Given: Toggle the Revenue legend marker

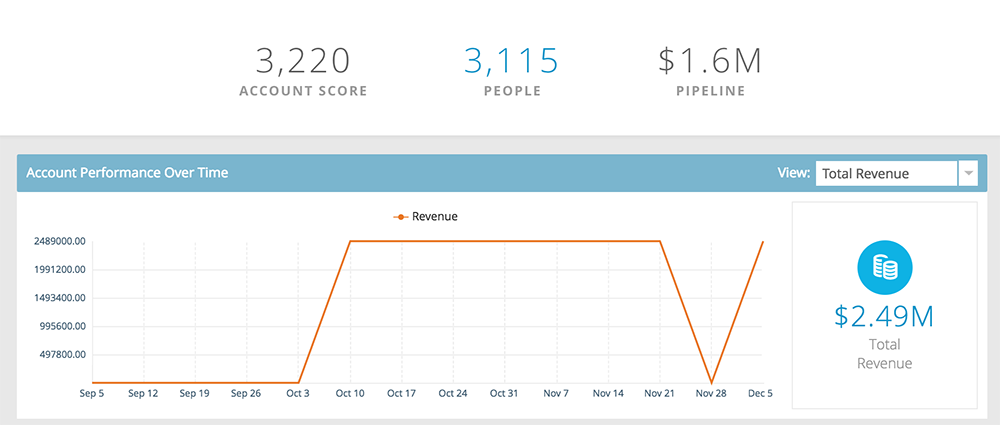Looking at the screenshot, I should (x=400, y=217).
